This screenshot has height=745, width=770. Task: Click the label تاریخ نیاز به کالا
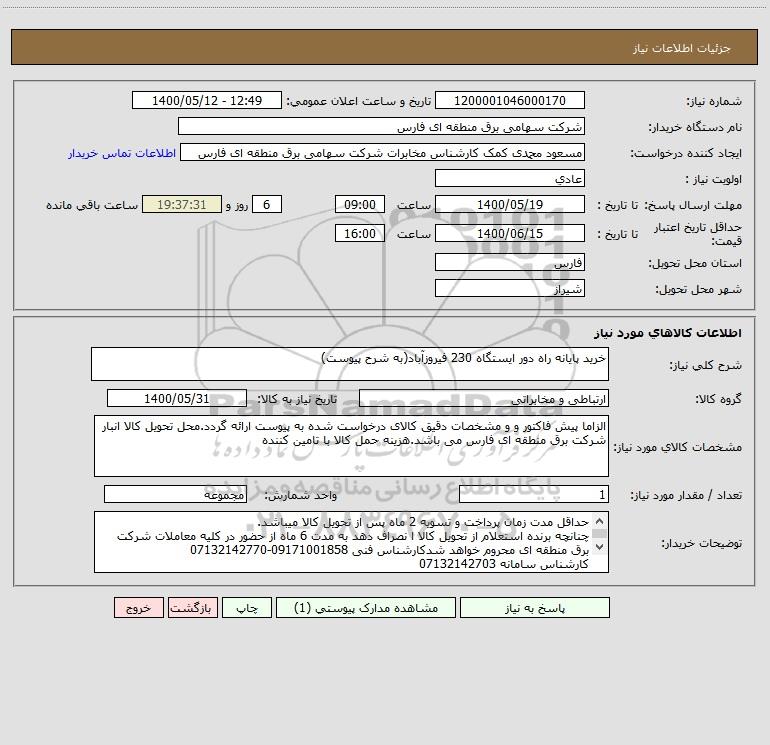pyautogui.click(x=298, y=400)
